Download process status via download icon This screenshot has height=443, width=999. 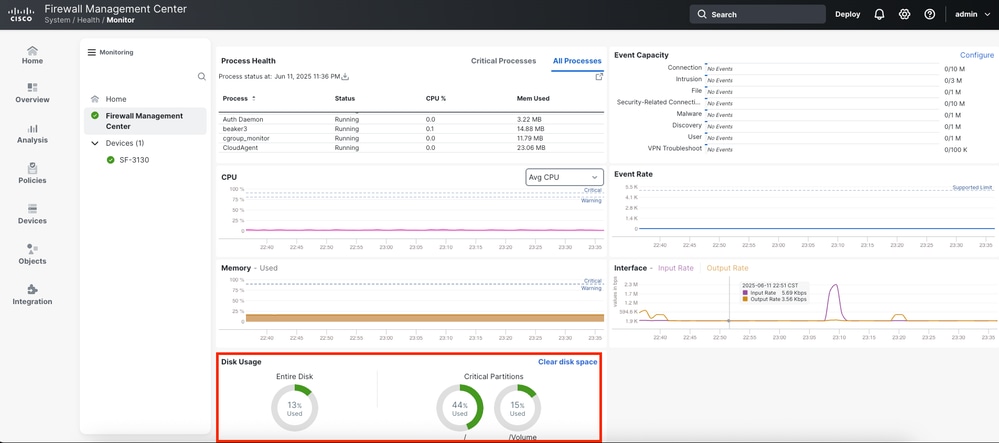[x=345, y=76]
